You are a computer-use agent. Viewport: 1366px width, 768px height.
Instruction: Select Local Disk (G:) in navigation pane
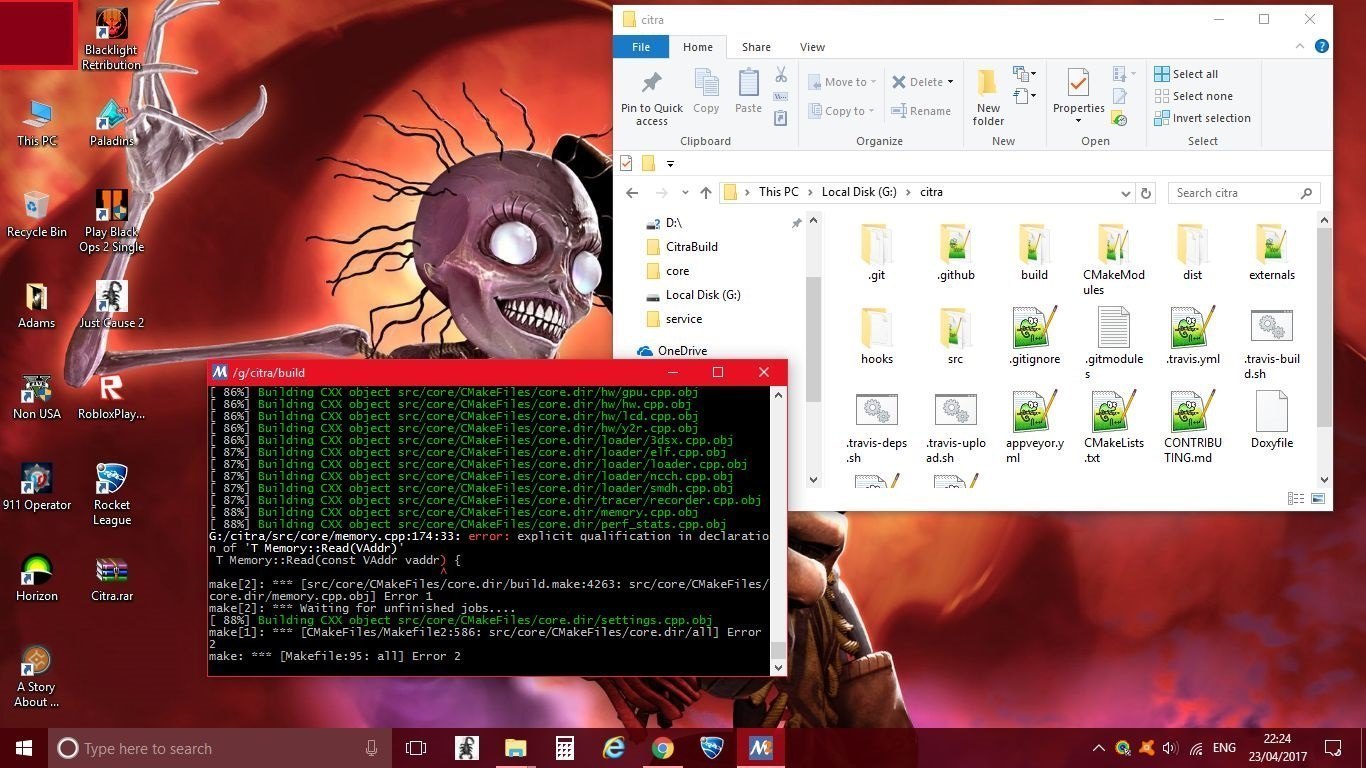pos(692,295)
